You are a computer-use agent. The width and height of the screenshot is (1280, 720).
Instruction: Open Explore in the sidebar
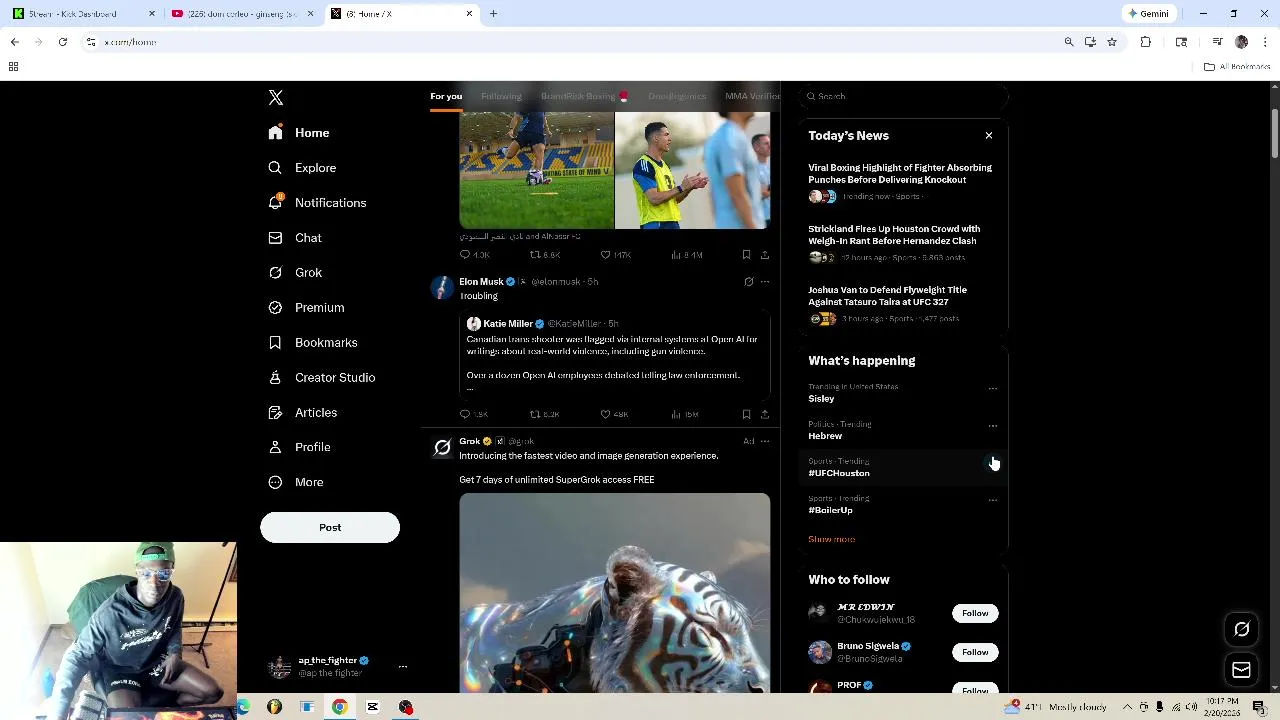click(302, 168)
